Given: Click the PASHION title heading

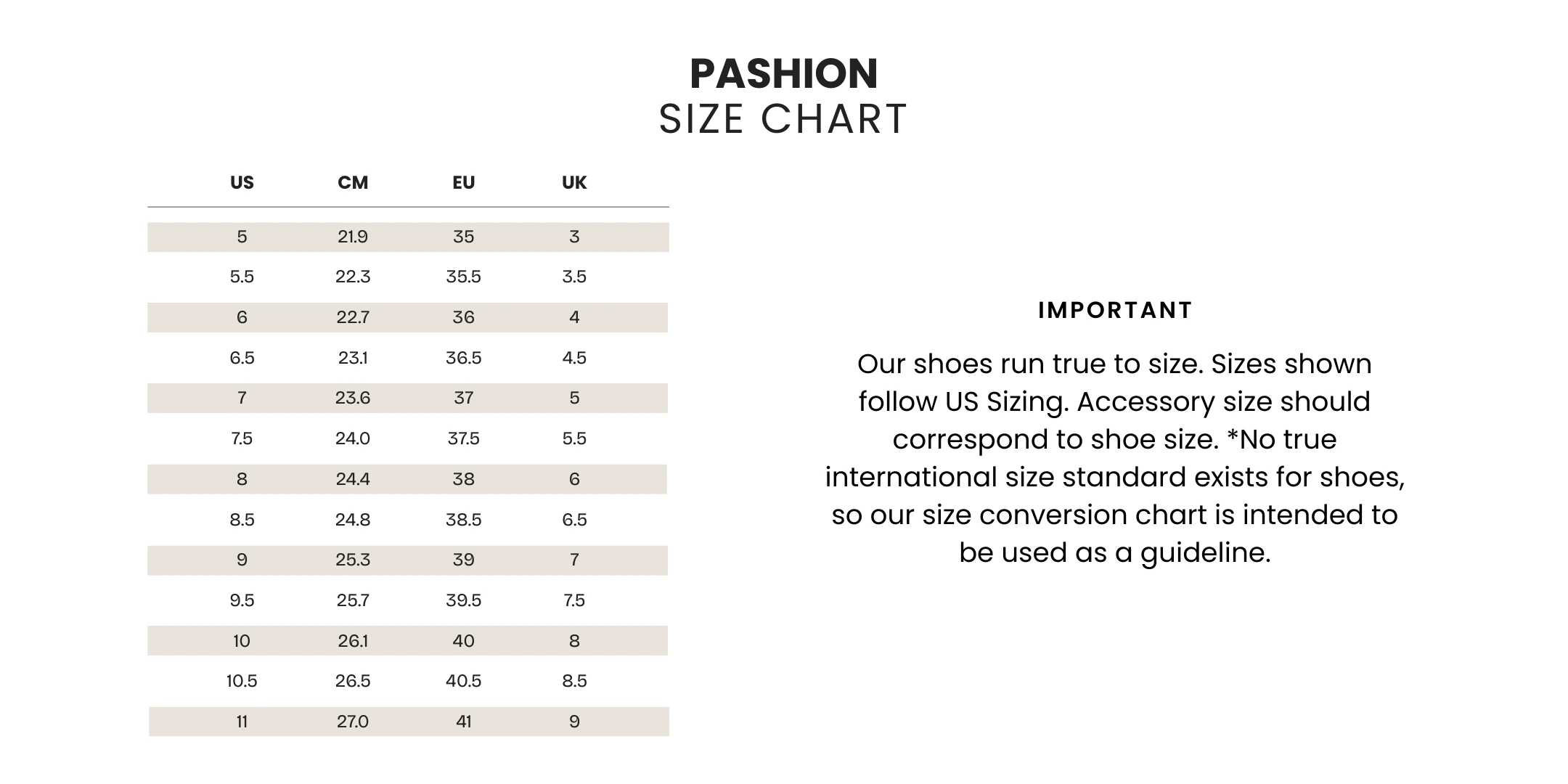Looking at the screenshot, I should (783, 73).
